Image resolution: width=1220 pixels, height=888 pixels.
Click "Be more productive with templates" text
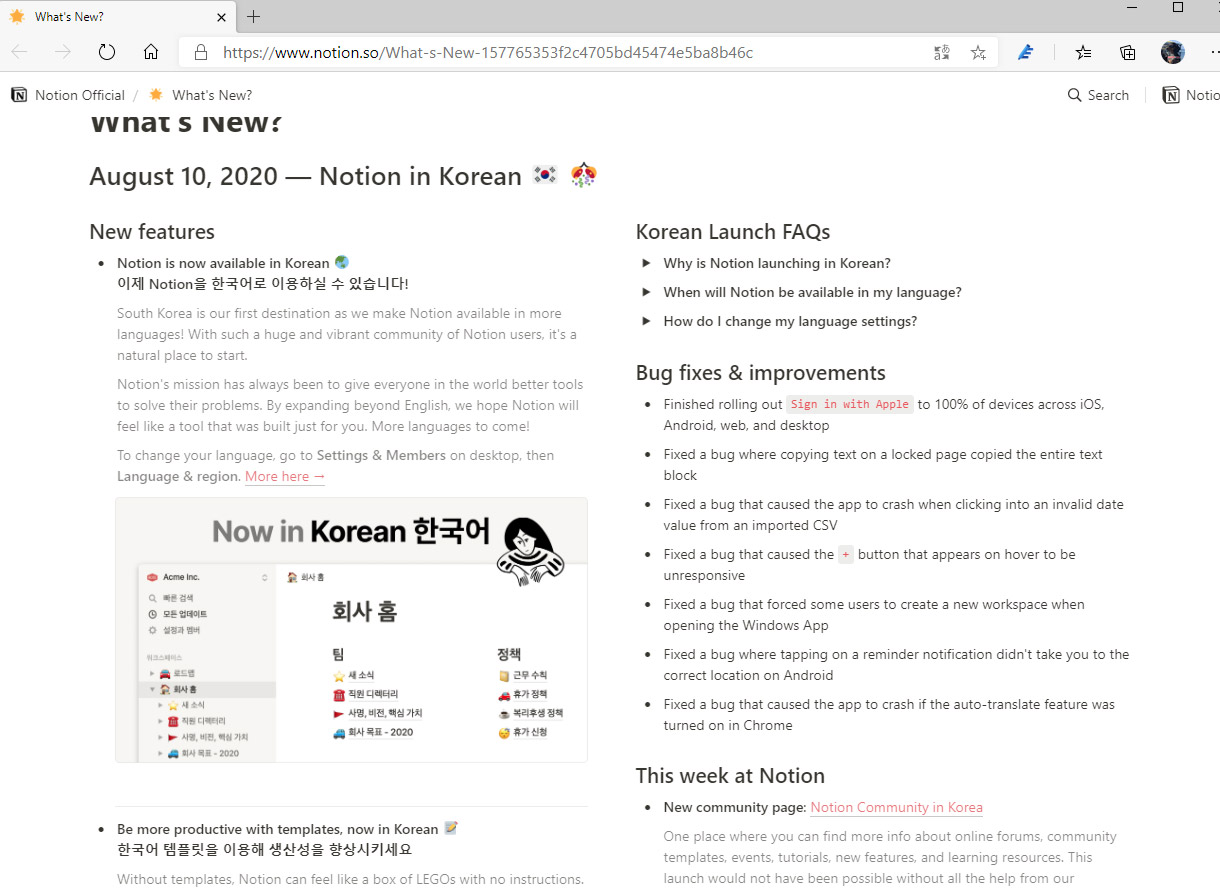277,829
